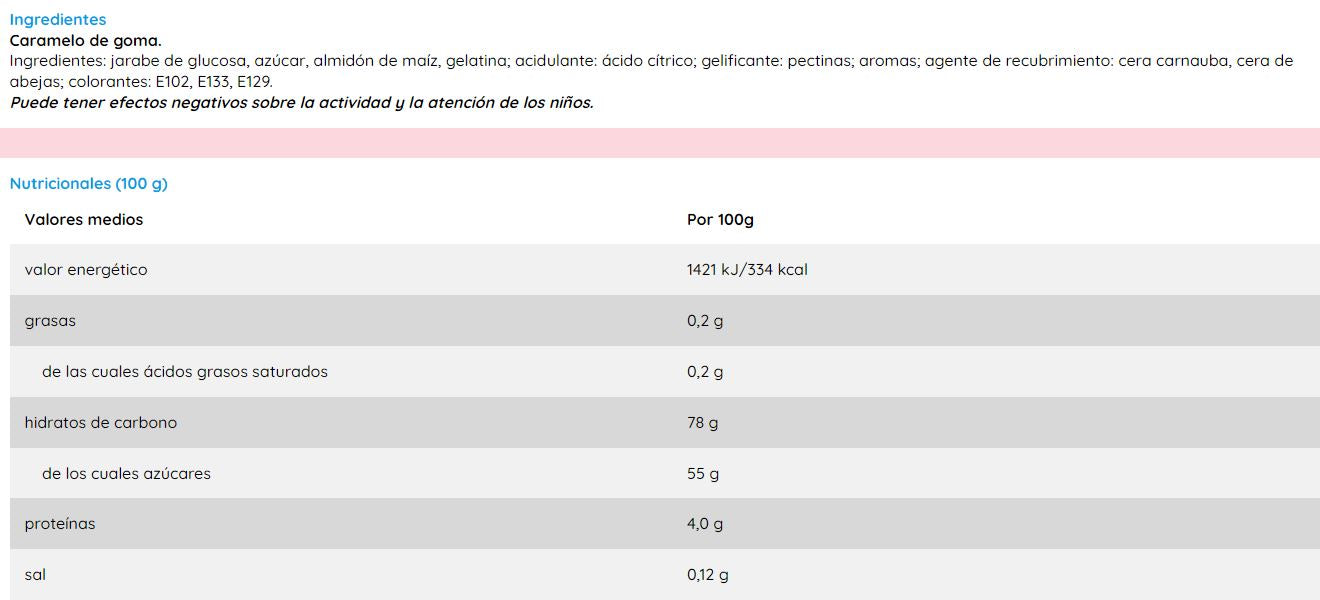Click the bold Caramelo de goma text
Screen dimensions: 1320x600
tap(85, 40)
